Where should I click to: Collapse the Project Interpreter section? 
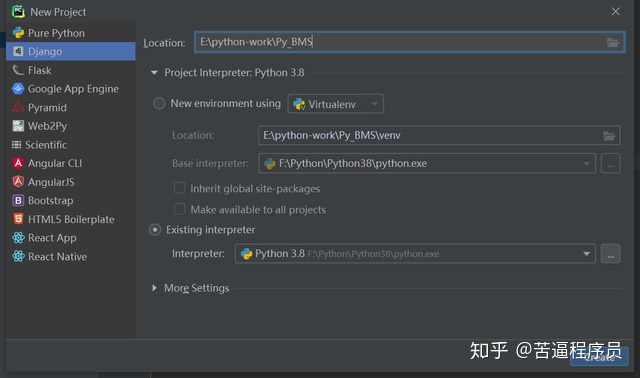coord(154,73)
